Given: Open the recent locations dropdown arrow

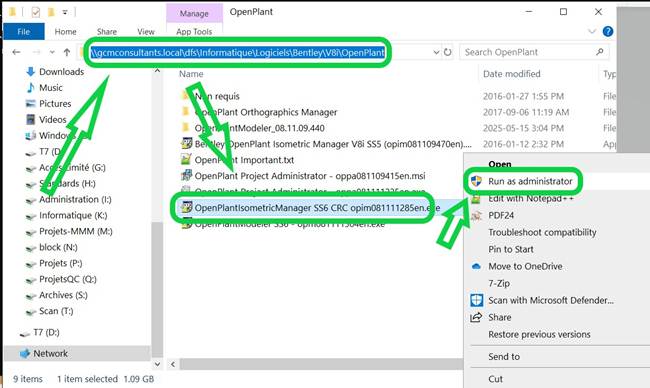Looking at the screenshot, I should (x=52, y=52).
